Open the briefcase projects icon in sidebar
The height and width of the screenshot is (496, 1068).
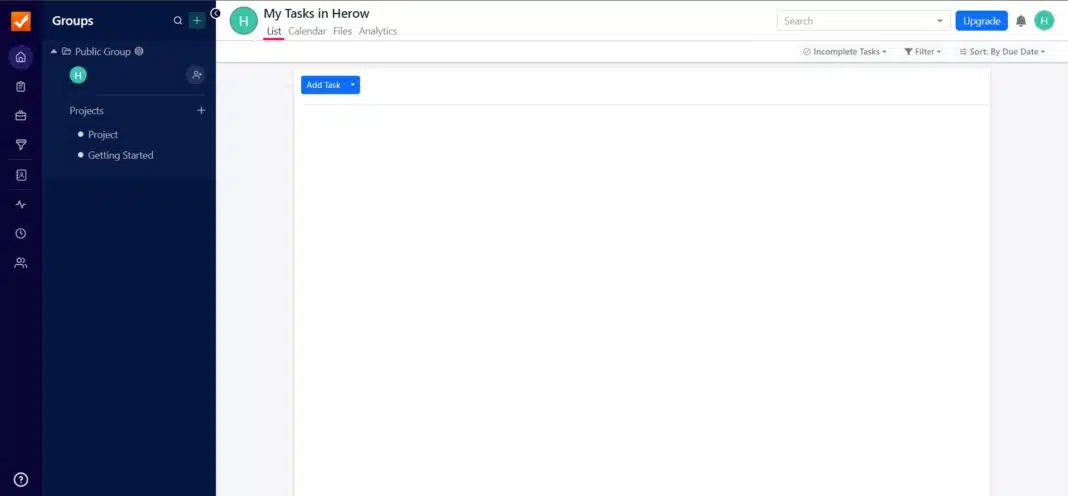(21, 116)
